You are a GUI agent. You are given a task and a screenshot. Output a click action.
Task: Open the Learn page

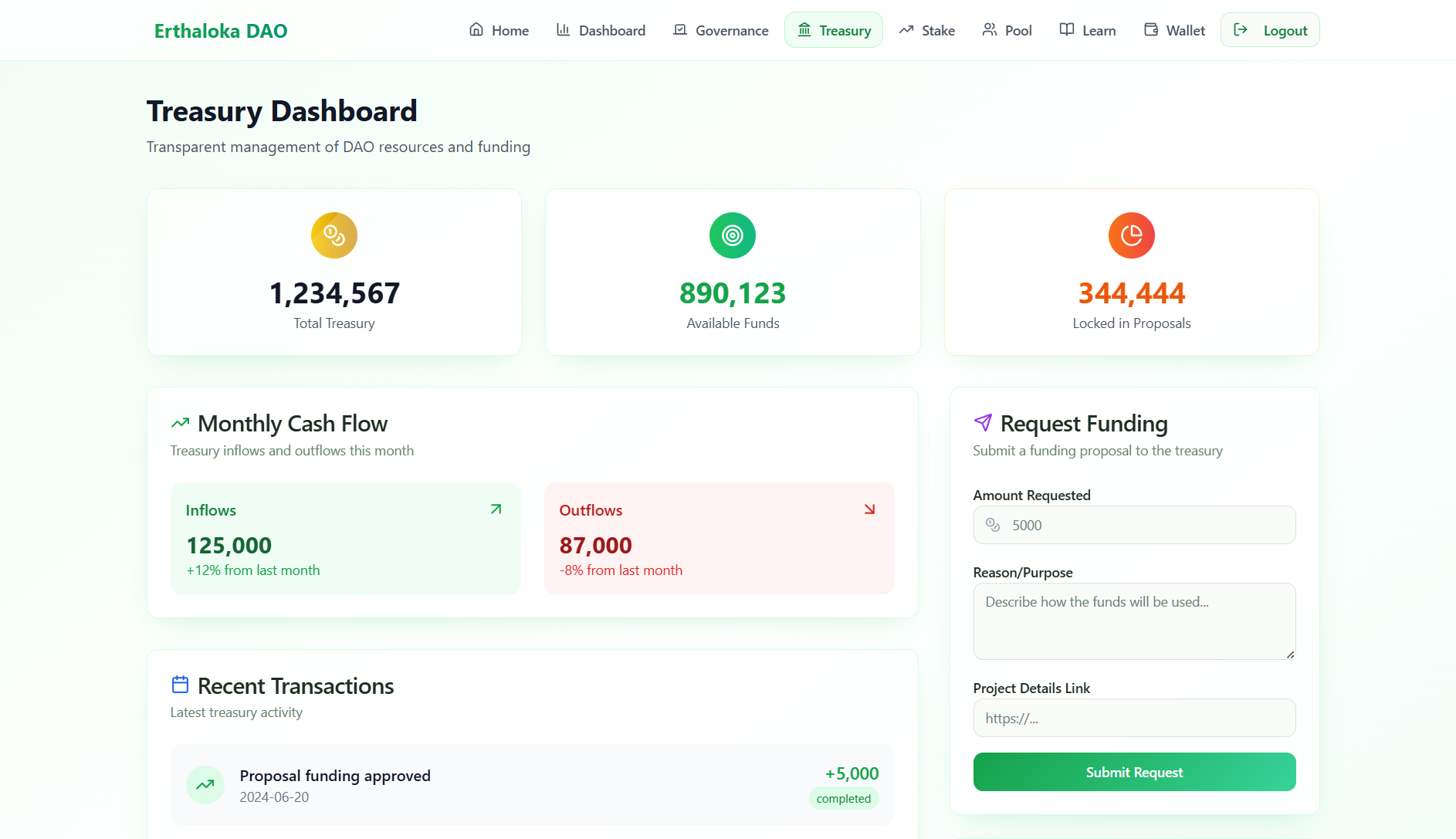(x=1087, y=30)
